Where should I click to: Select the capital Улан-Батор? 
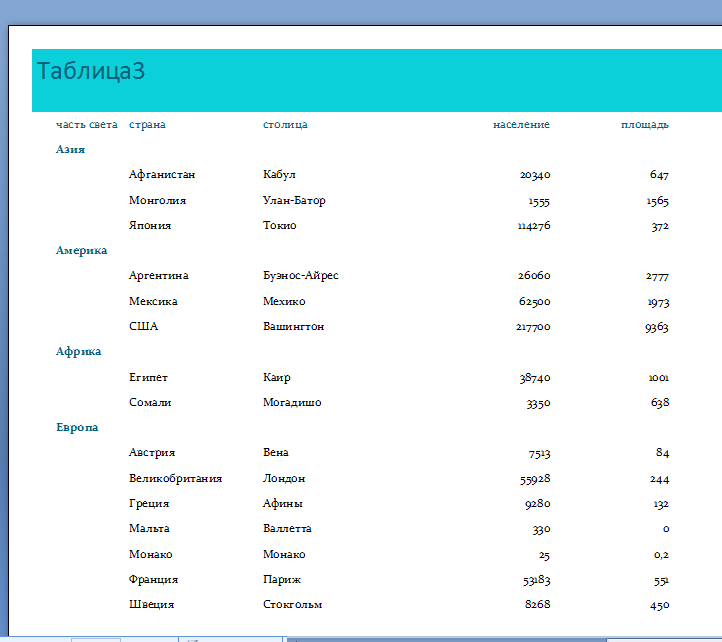294,200
